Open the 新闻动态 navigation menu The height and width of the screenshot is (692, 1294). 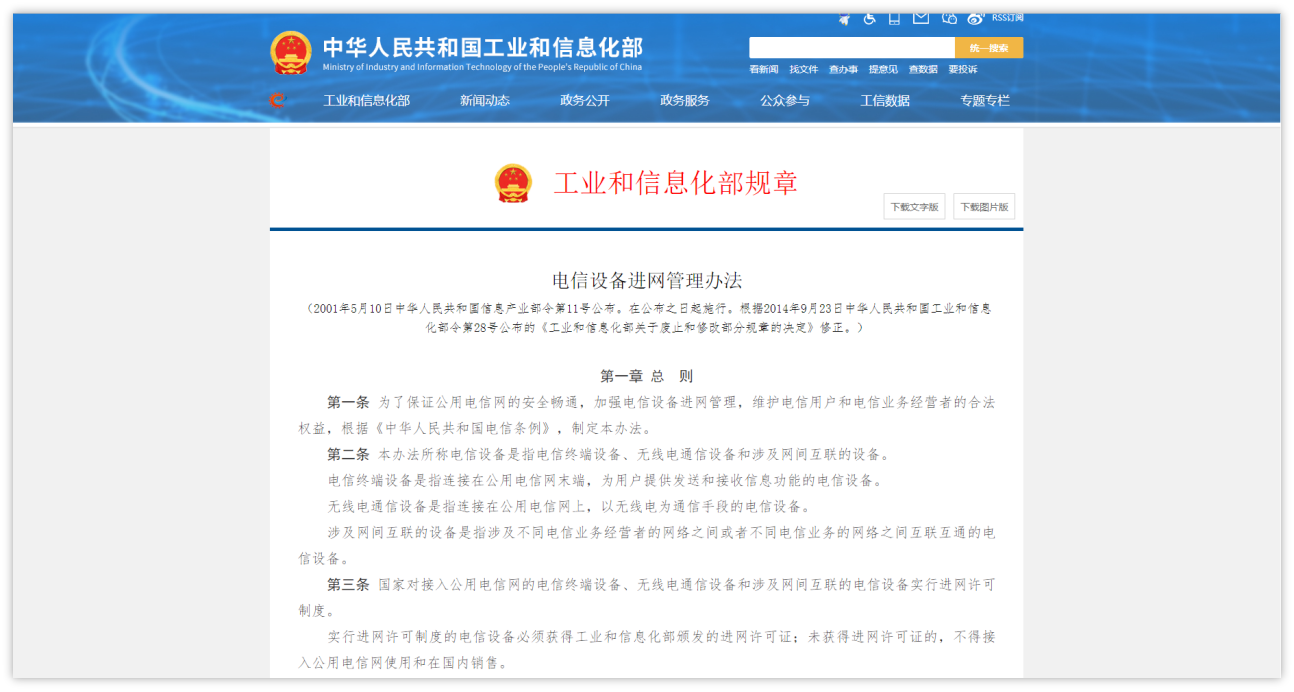click(483, 100)
